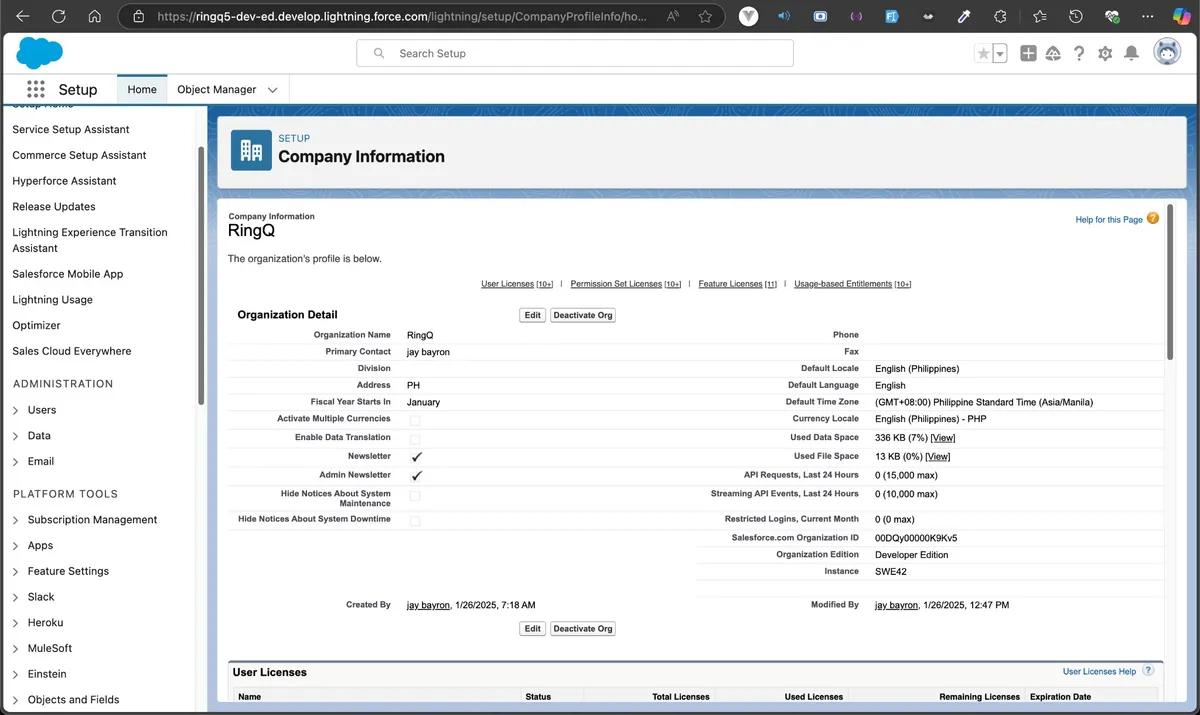View site info via the lock icon
1200x715 pixels.
click(x=138, y=17)
